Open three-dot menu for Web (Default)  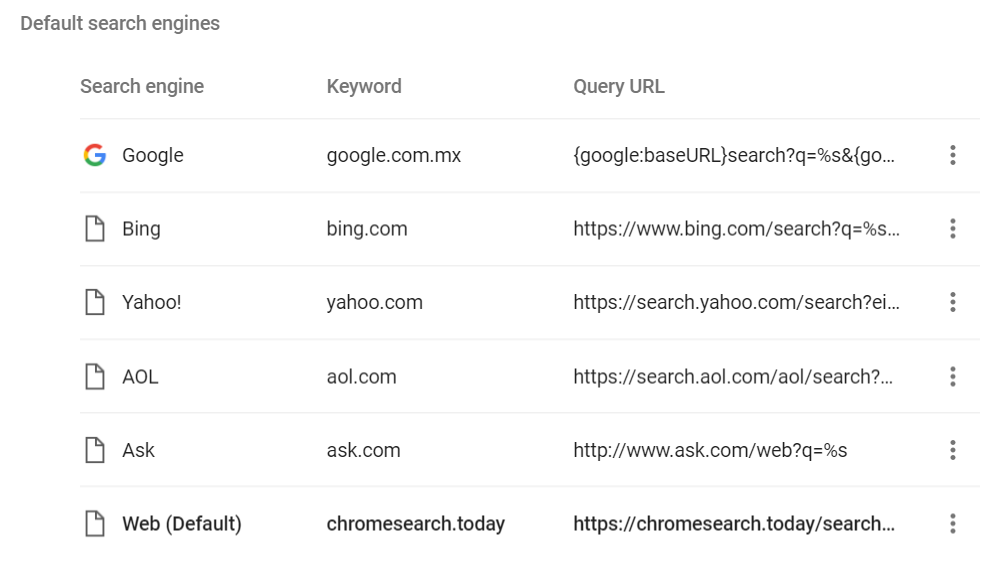pos(952,523)
